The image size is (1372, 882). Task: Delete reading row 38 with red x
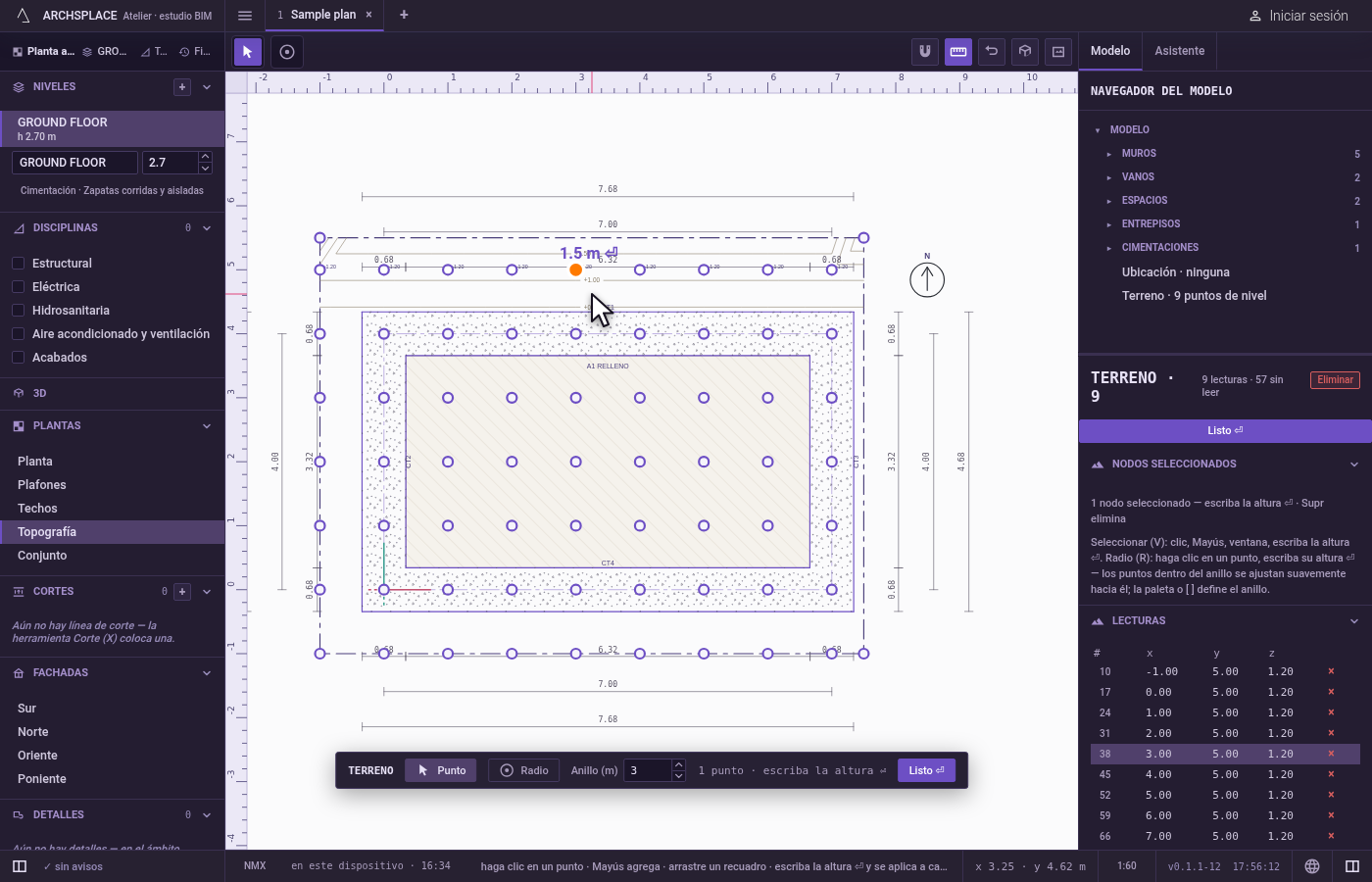pos(1331,754)
